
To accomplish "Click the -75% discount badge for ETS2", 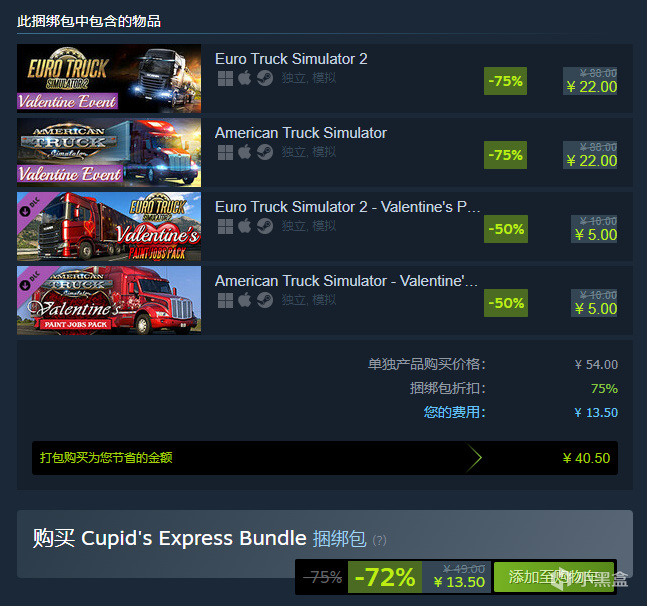I will pos(505,81).
